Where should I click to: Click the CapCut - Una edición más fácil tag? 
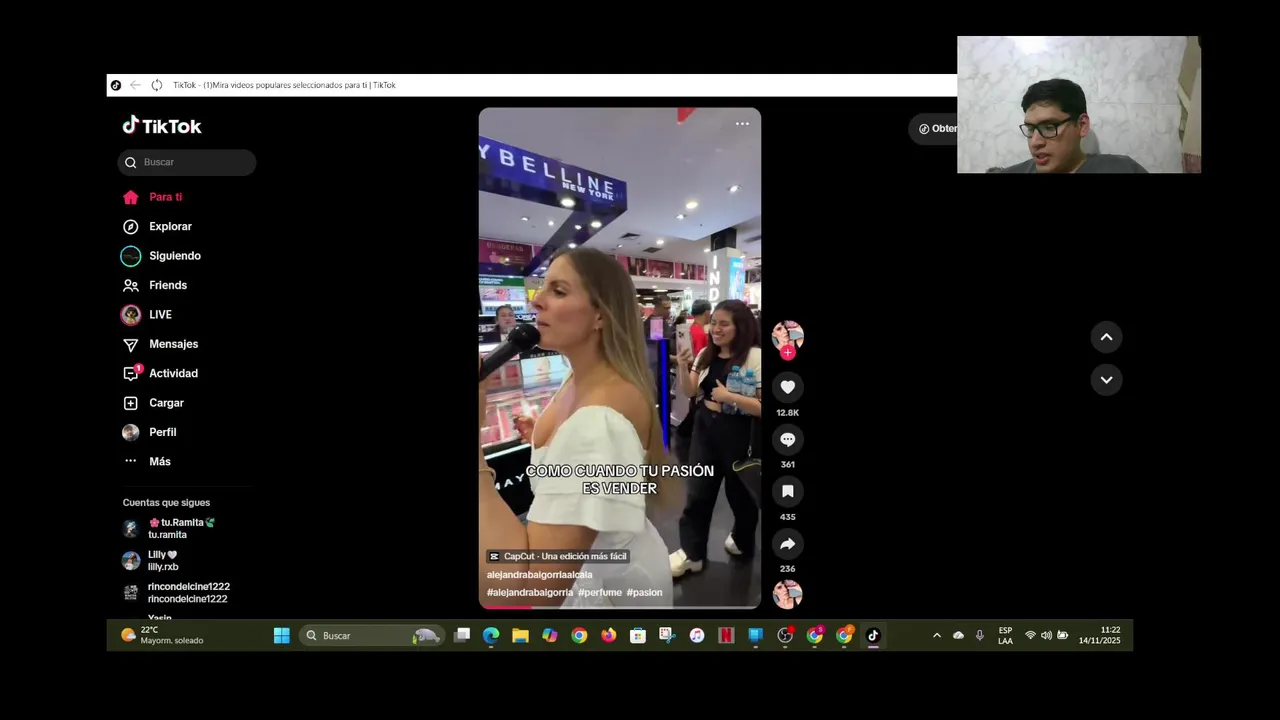[x=558, y=556]
